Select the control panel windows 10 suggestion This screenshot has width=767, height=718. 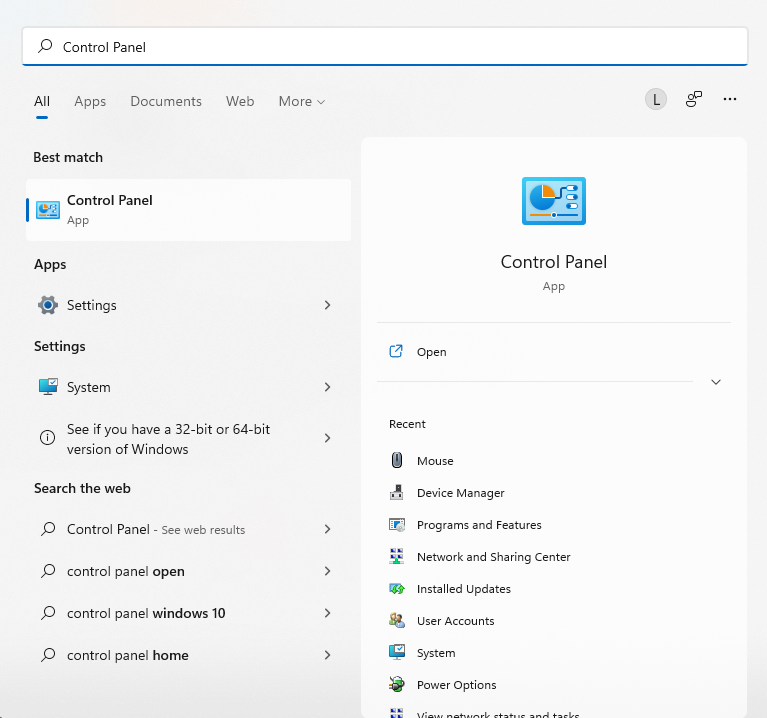pos(188,613)
